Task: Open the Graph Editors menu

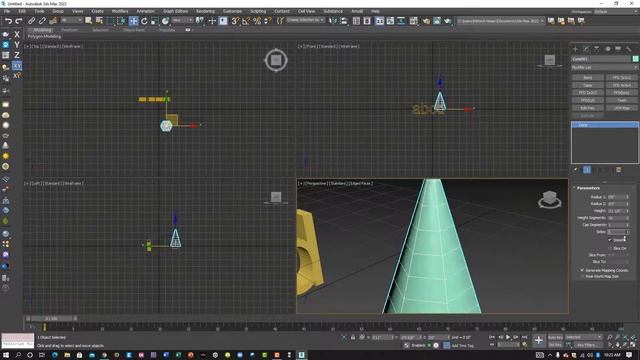Action: click(x=176, y=11)
